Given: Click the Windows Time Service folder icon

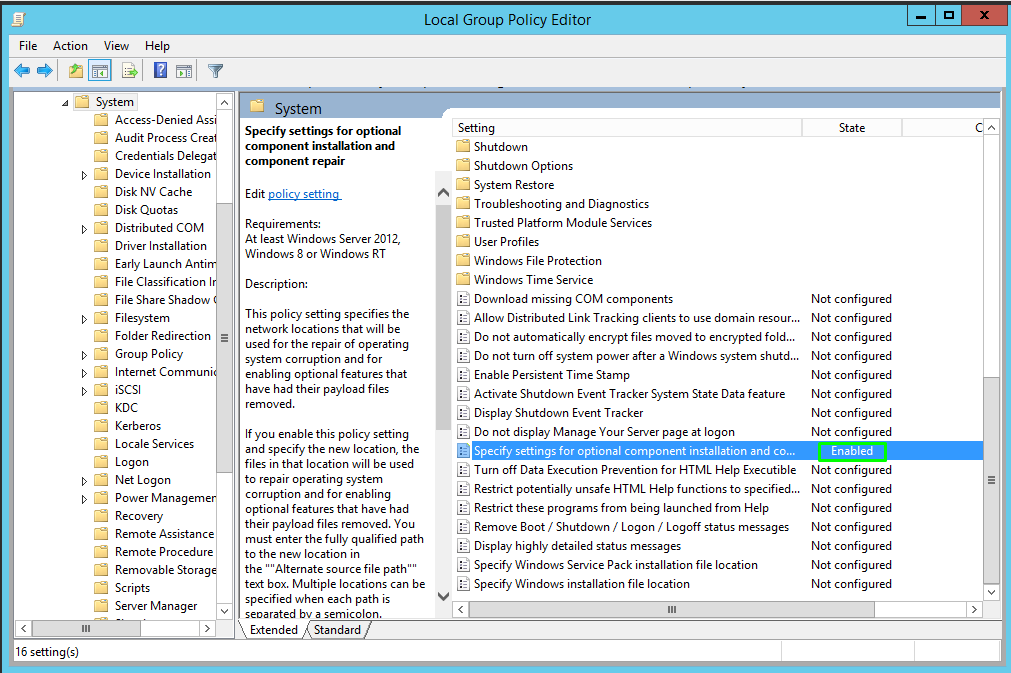Looking at the screenshot, I should click(x=463, y=279).
